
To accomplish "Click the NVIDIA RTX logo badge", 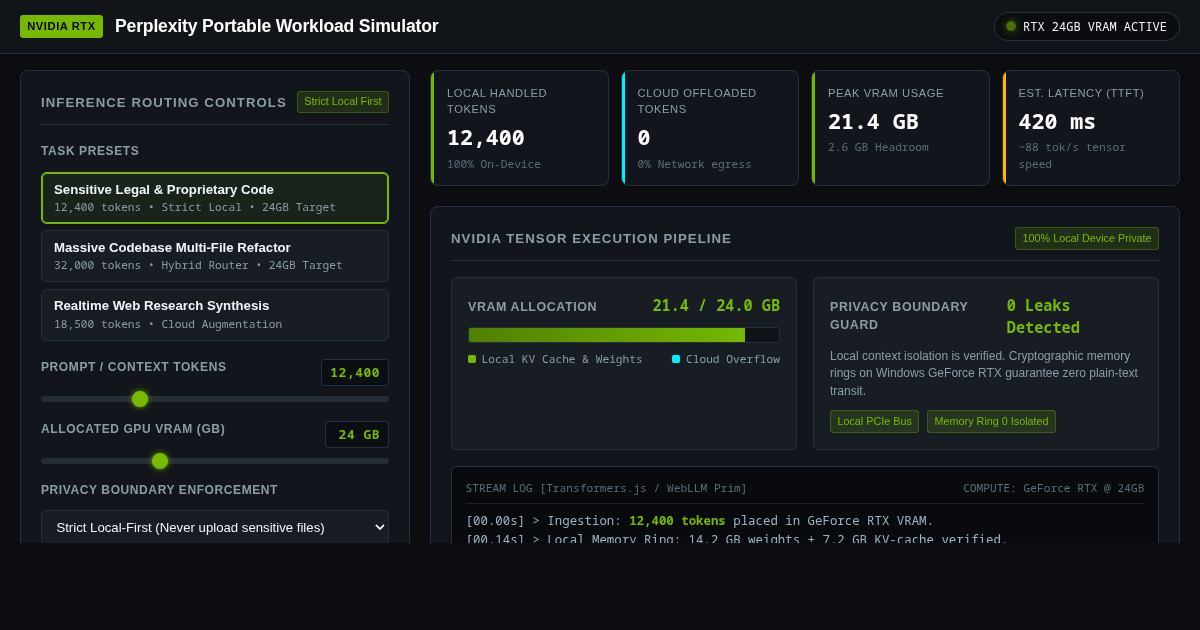I will (x=61, y=26).
